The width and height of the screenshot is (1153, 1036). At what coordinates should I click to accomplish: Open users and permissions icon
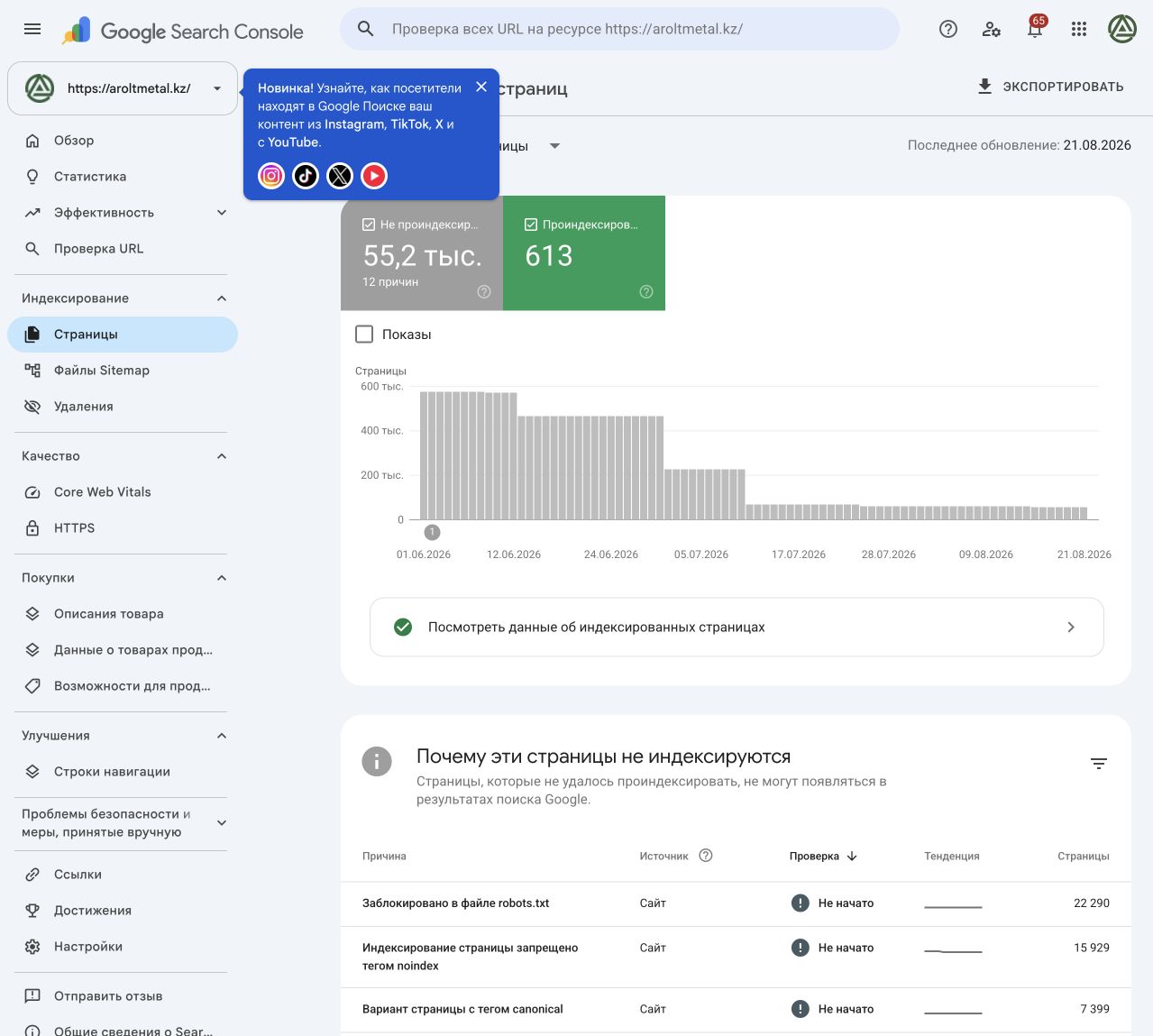[x=992, y=29]
